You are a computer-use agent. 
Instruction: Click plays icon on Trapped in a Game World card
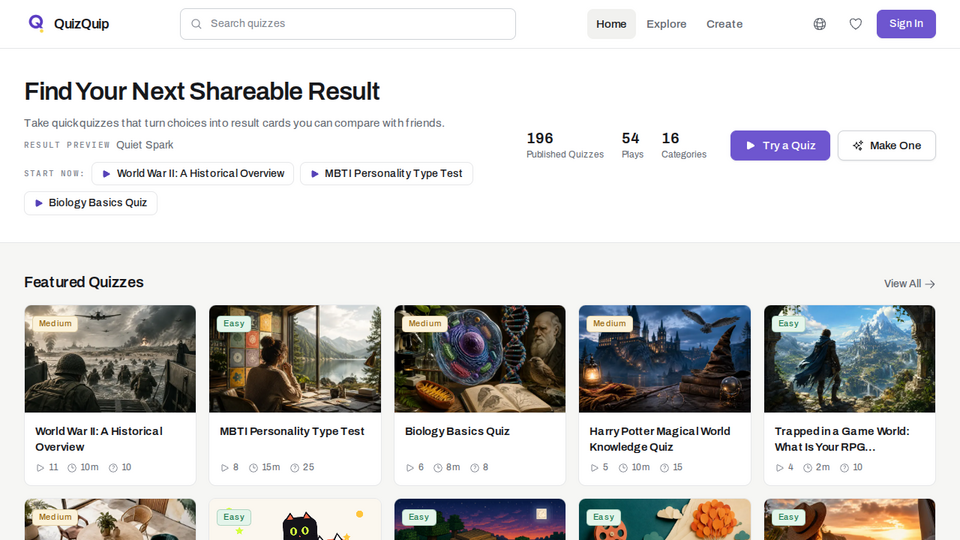(x=779, y=468)
